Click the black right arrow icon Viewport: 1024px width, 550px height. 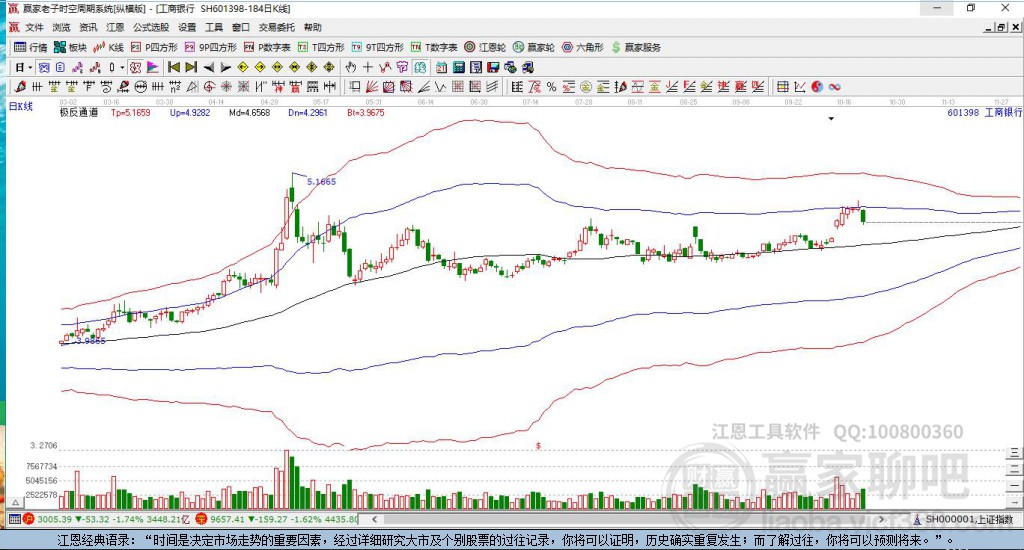225,67
